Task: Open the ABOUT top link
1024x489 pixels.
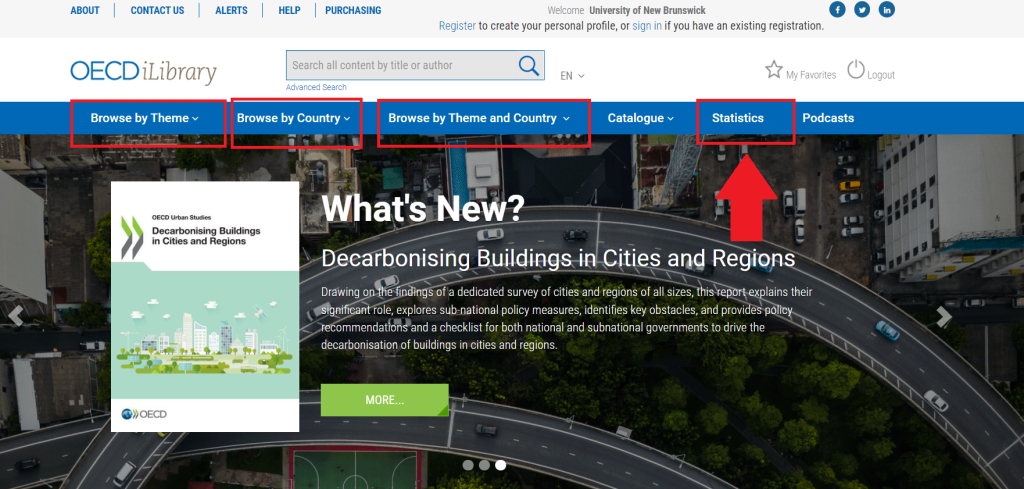Action: coord(85,10)
